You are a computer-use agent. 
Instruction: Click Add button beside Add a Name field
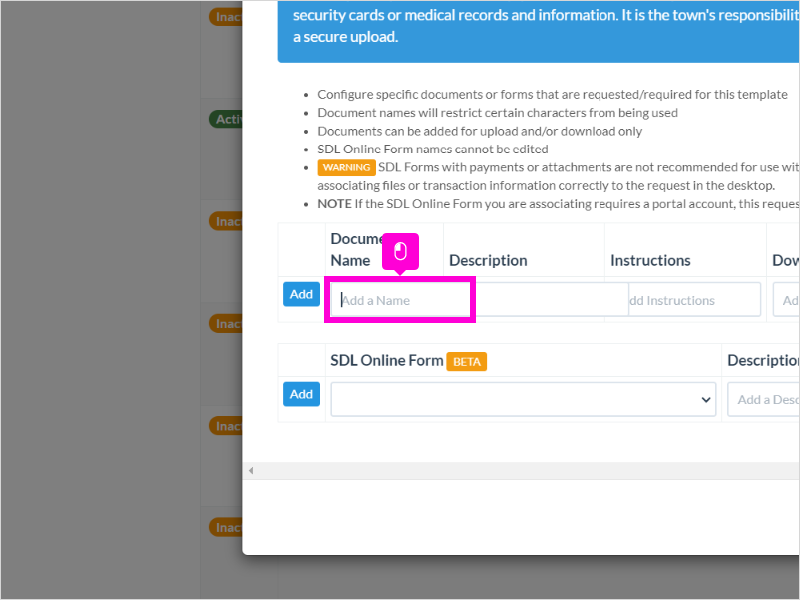pyautogui.click(x=302, y=294)
